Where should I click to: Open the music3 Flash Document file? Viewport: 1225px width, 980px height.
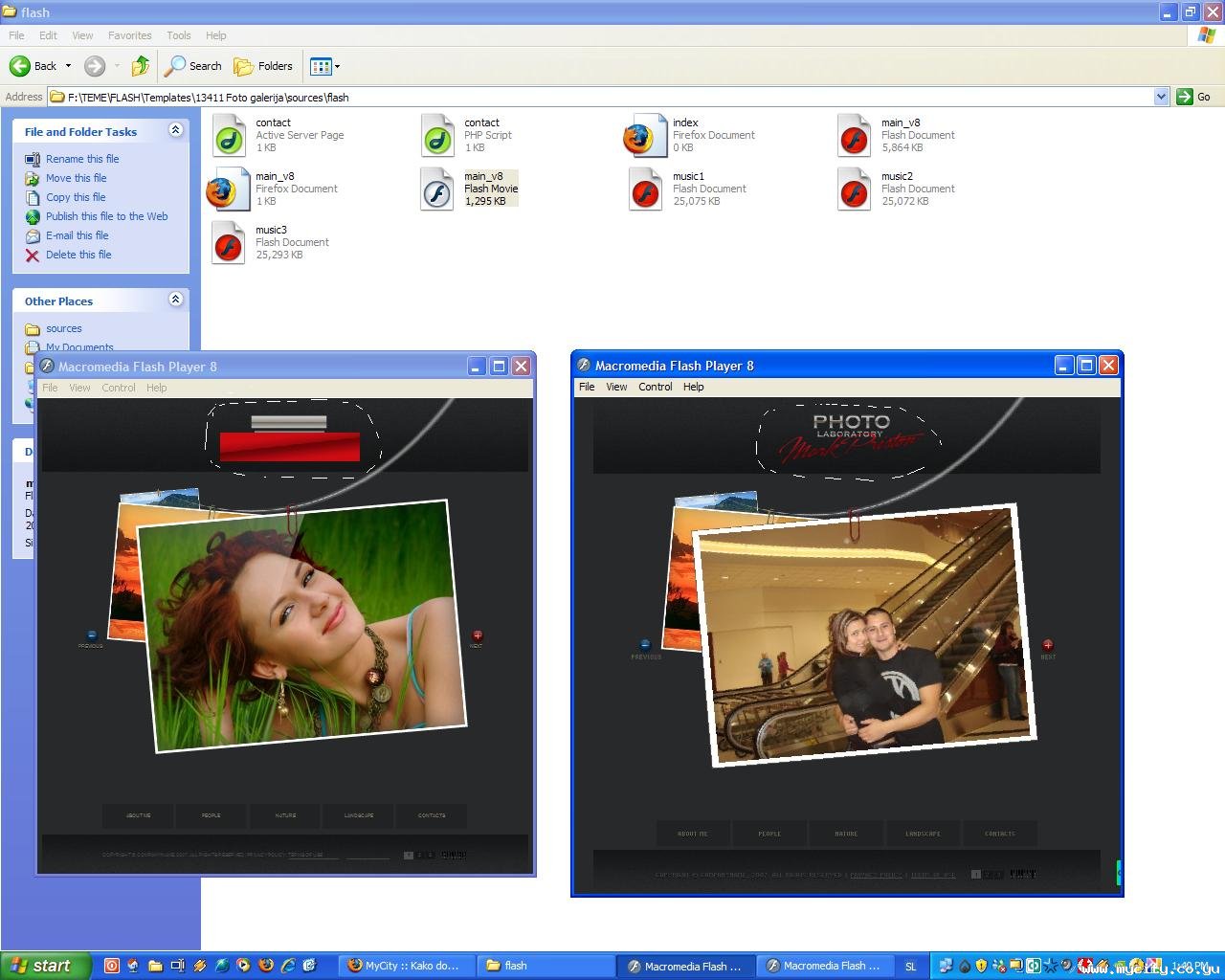[229, 242]
